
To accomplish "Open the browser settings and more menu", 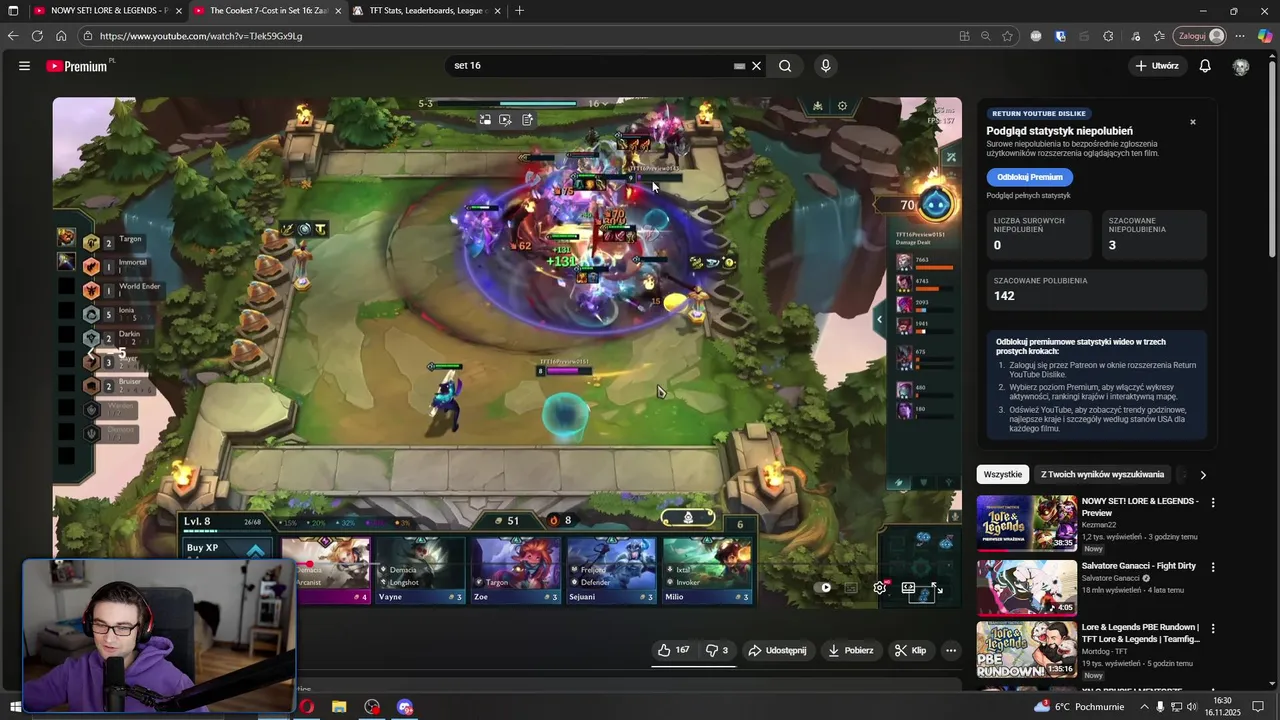I will [1240, 36].
